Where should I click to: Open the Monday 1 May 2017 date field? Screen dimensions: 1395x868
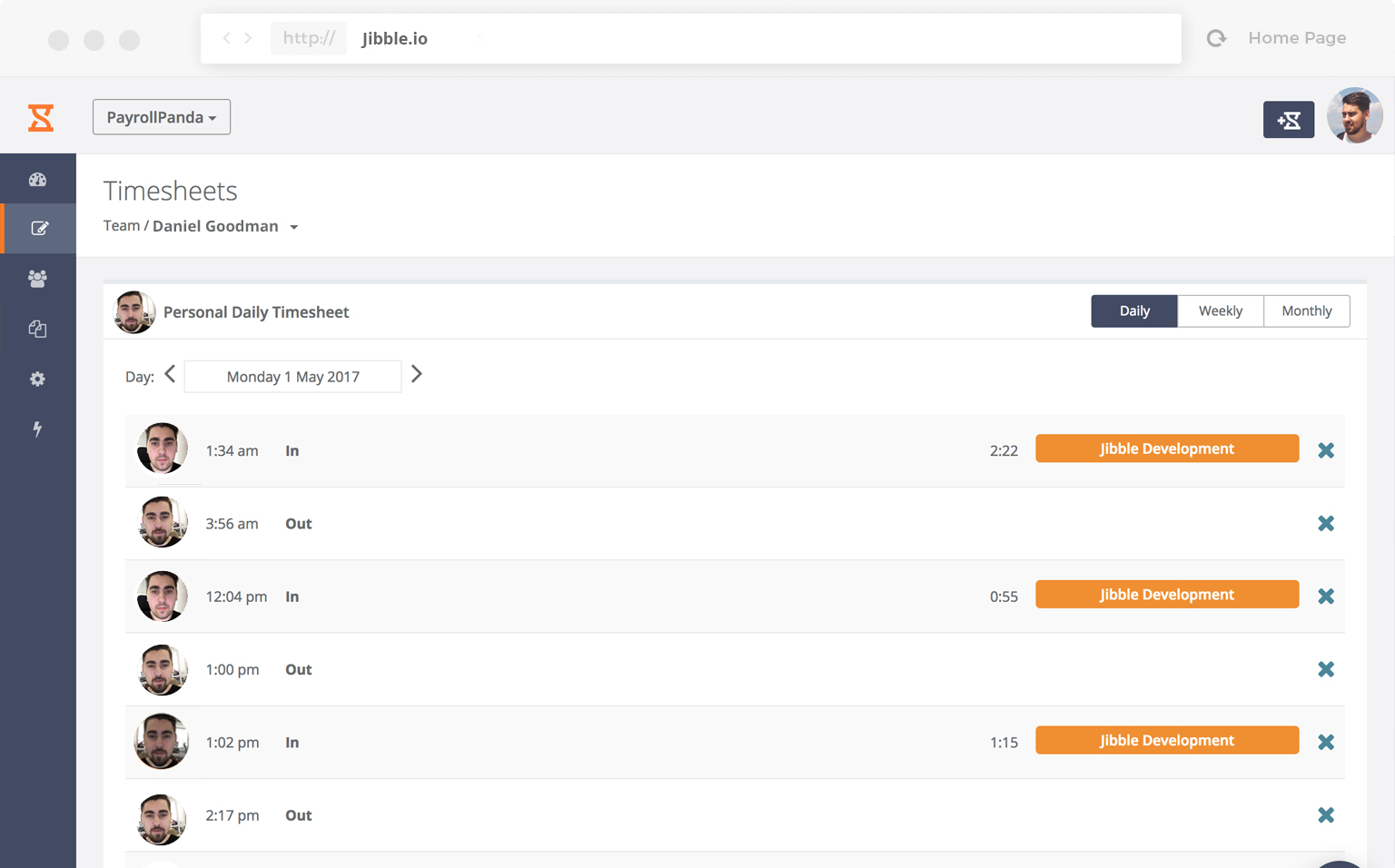[292, 377]
